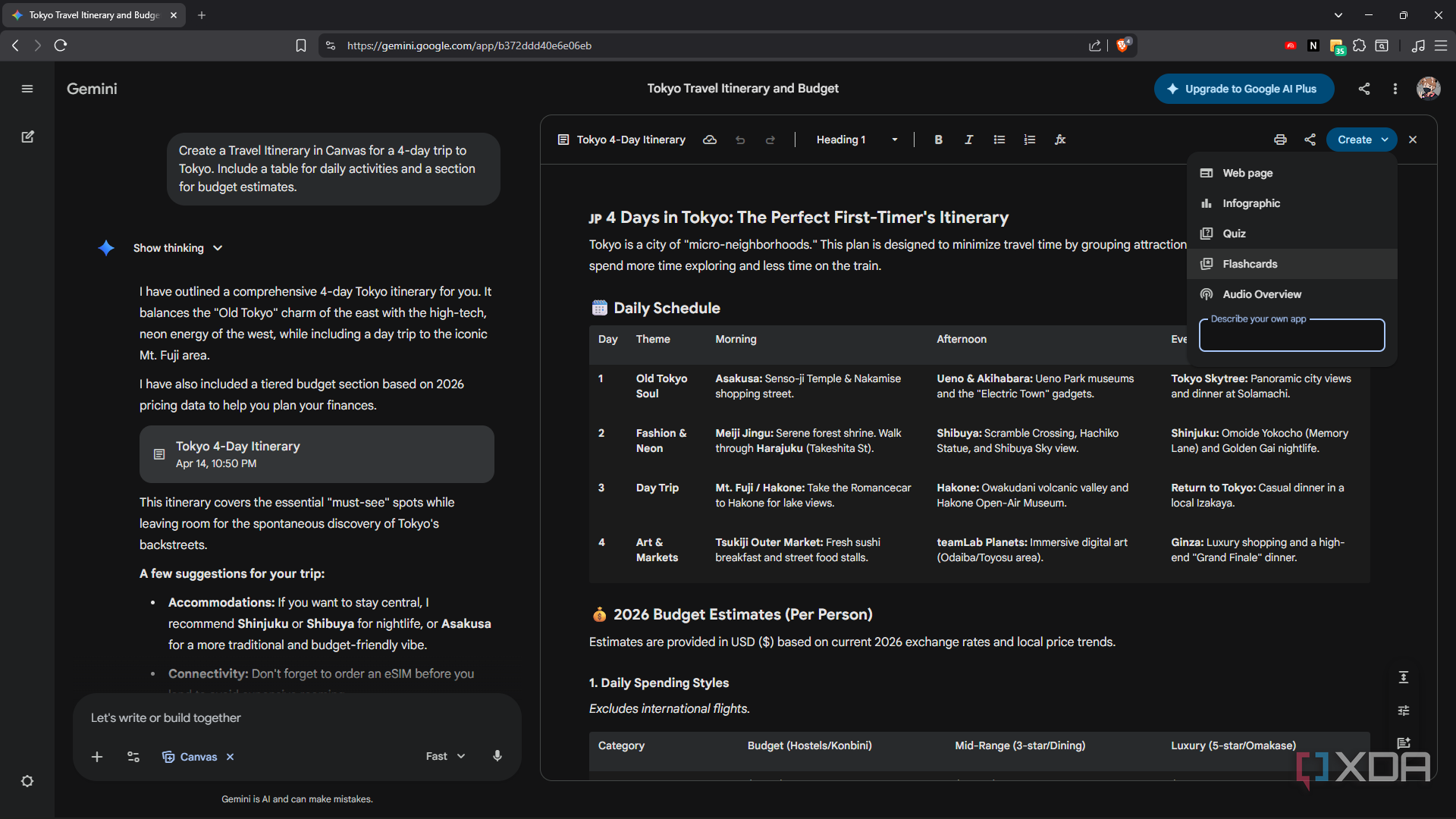Start a new chat in sidebar
The image size is (1456, 819).
tap(27, 136)
